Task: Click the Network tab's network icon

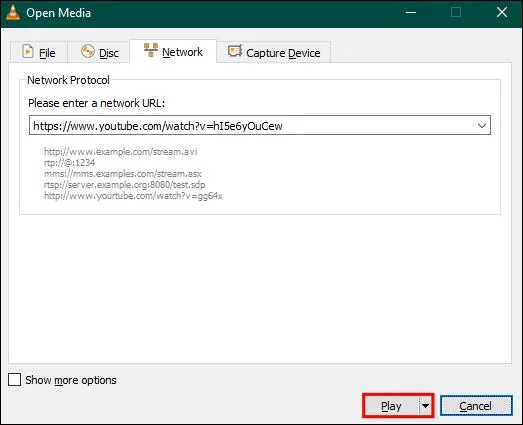Action: 151,50
